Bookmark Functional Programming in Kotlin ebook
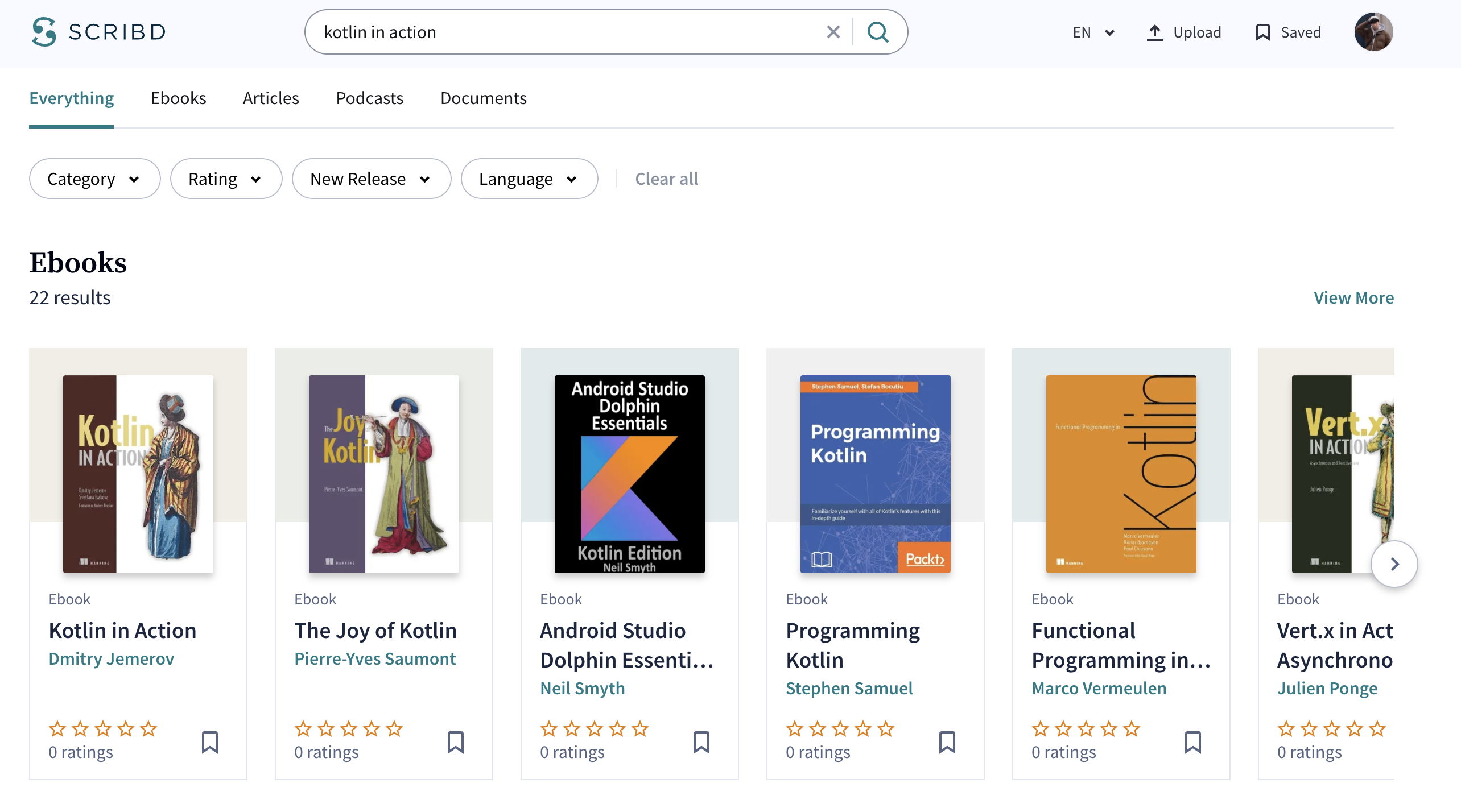Viewport: 1461px width, 812px height. pyautogui.click(x=1193, y=742)
